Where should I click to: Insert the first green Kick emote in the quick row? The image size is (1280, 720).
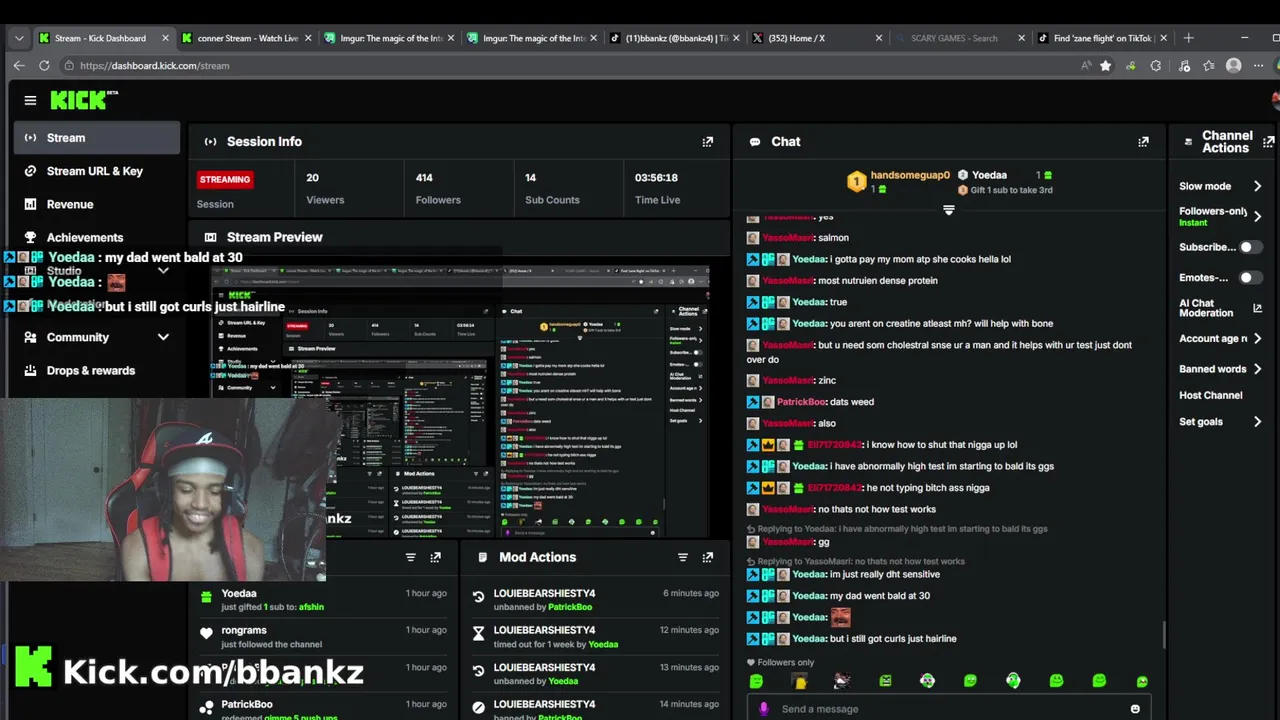point(756,681)
